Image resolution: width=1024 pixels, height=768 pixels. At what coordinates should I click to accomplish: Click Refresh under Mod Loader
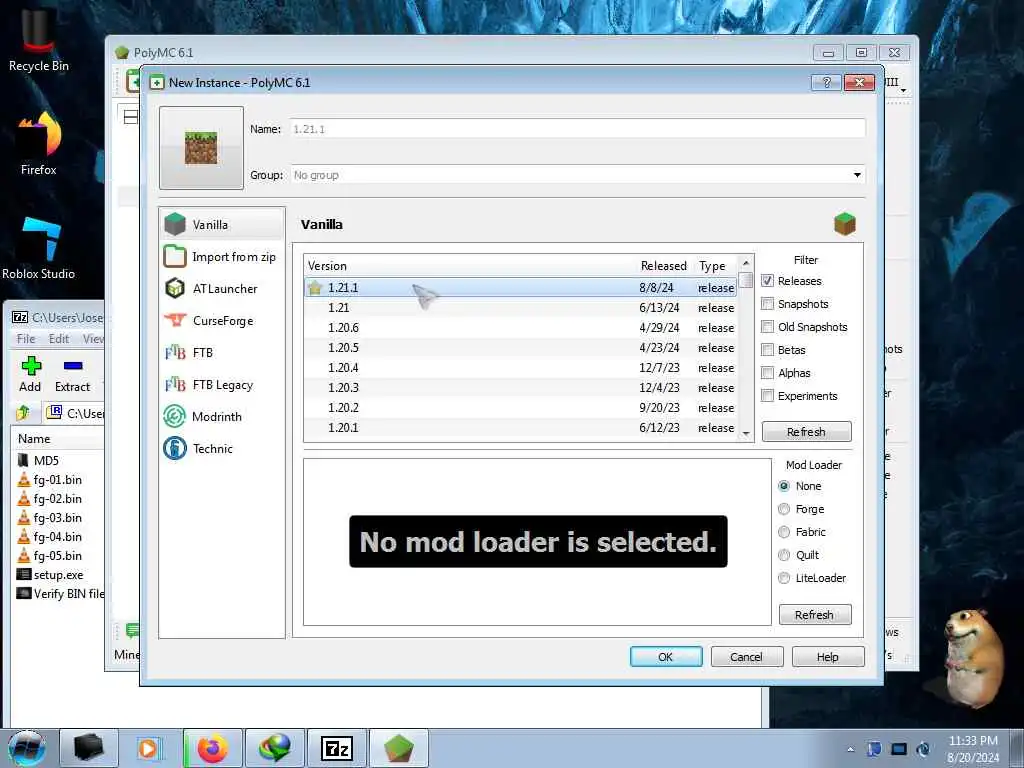814,615
